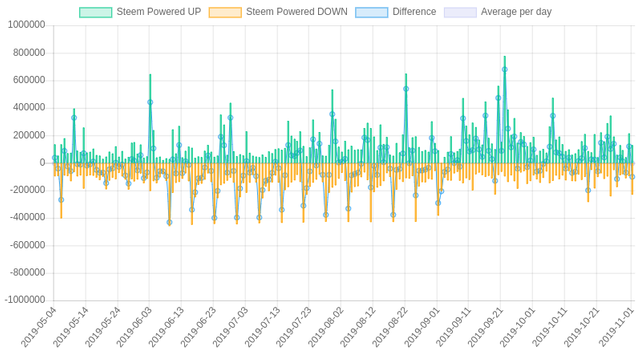
Task: Click the 'Steem Powered DOWN' legend label
Action: [x=297, y=12]
